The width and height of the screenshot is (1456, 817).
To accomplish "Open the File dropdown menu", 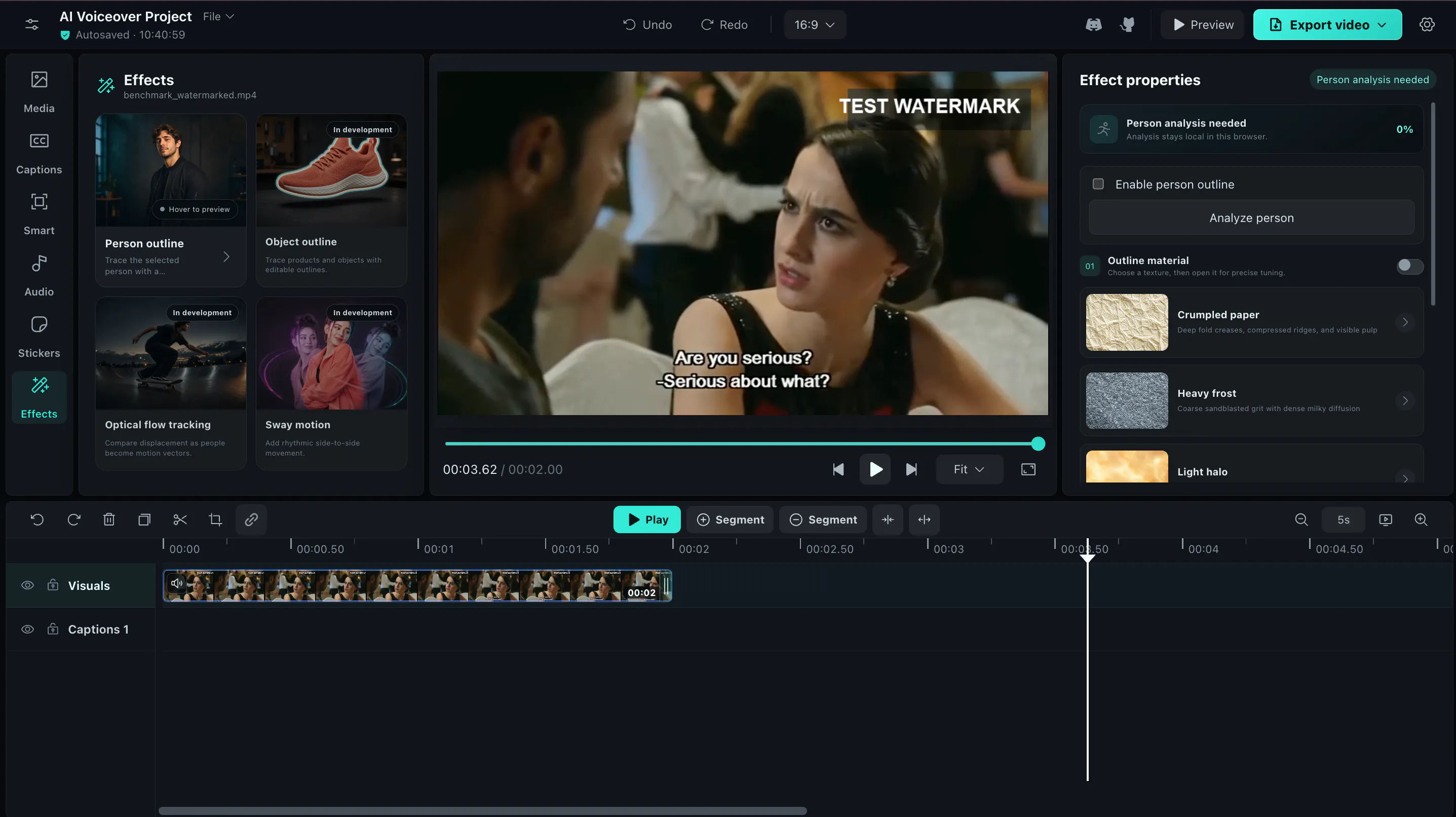I will (x=218, y=16).
